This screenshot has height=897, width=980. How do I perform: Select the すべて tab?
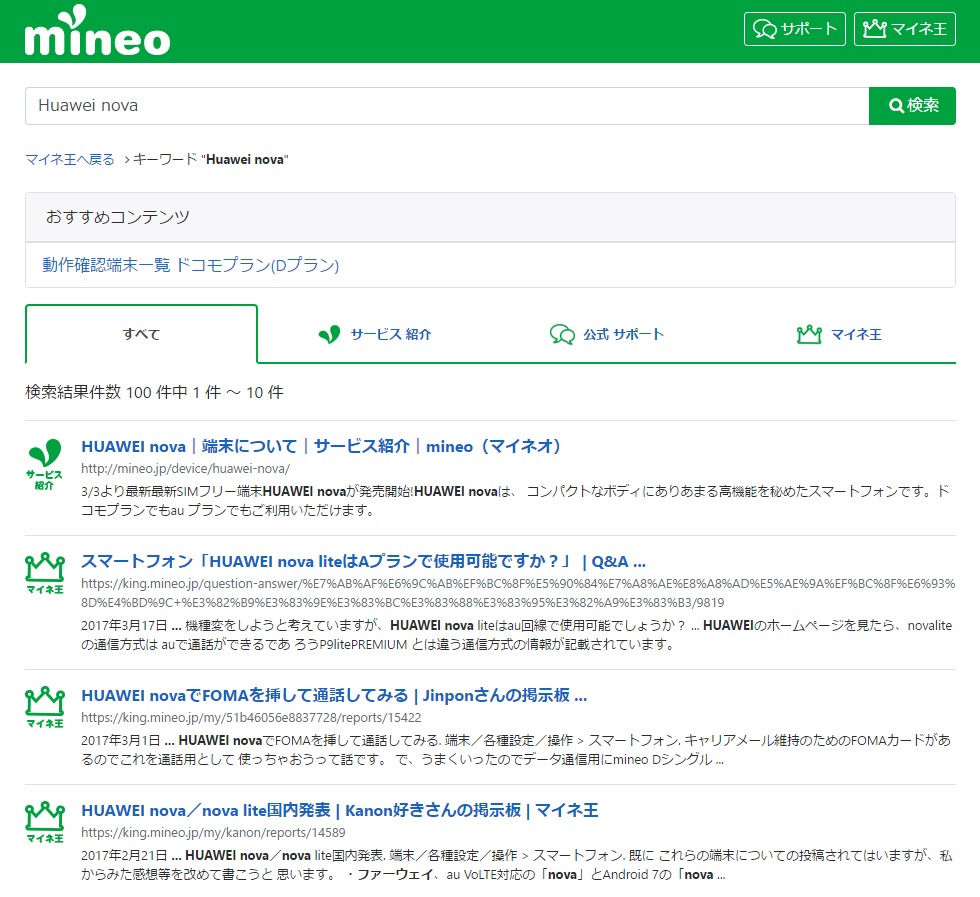pyautogui.click(x=141, y=334)
